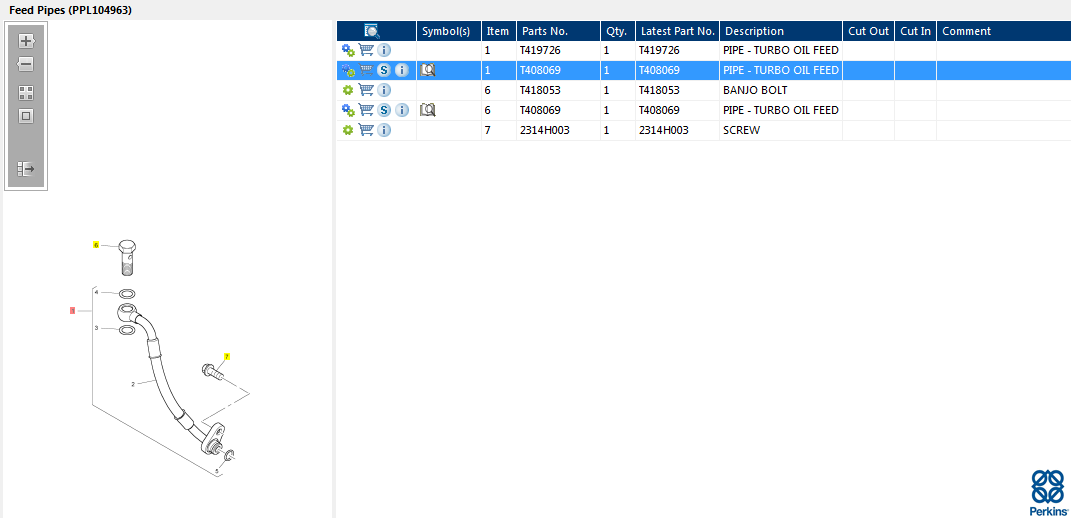Select Latest Part No. cell T418053

coord(678,90)
